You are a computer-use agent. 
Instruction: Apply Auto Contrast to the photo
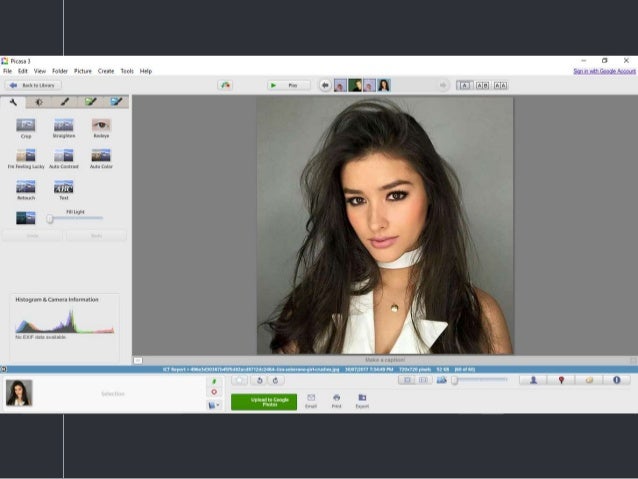click(x=64, y=157)
